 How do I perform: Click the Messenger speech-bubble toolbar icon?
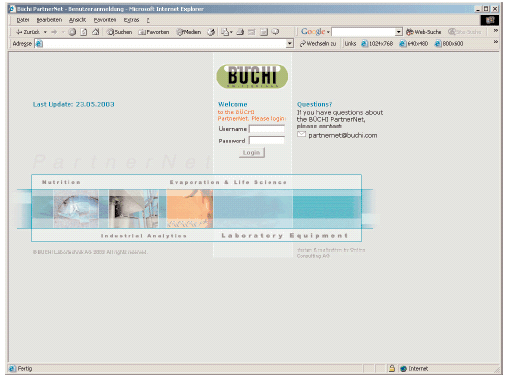click(x=275, y=32)
